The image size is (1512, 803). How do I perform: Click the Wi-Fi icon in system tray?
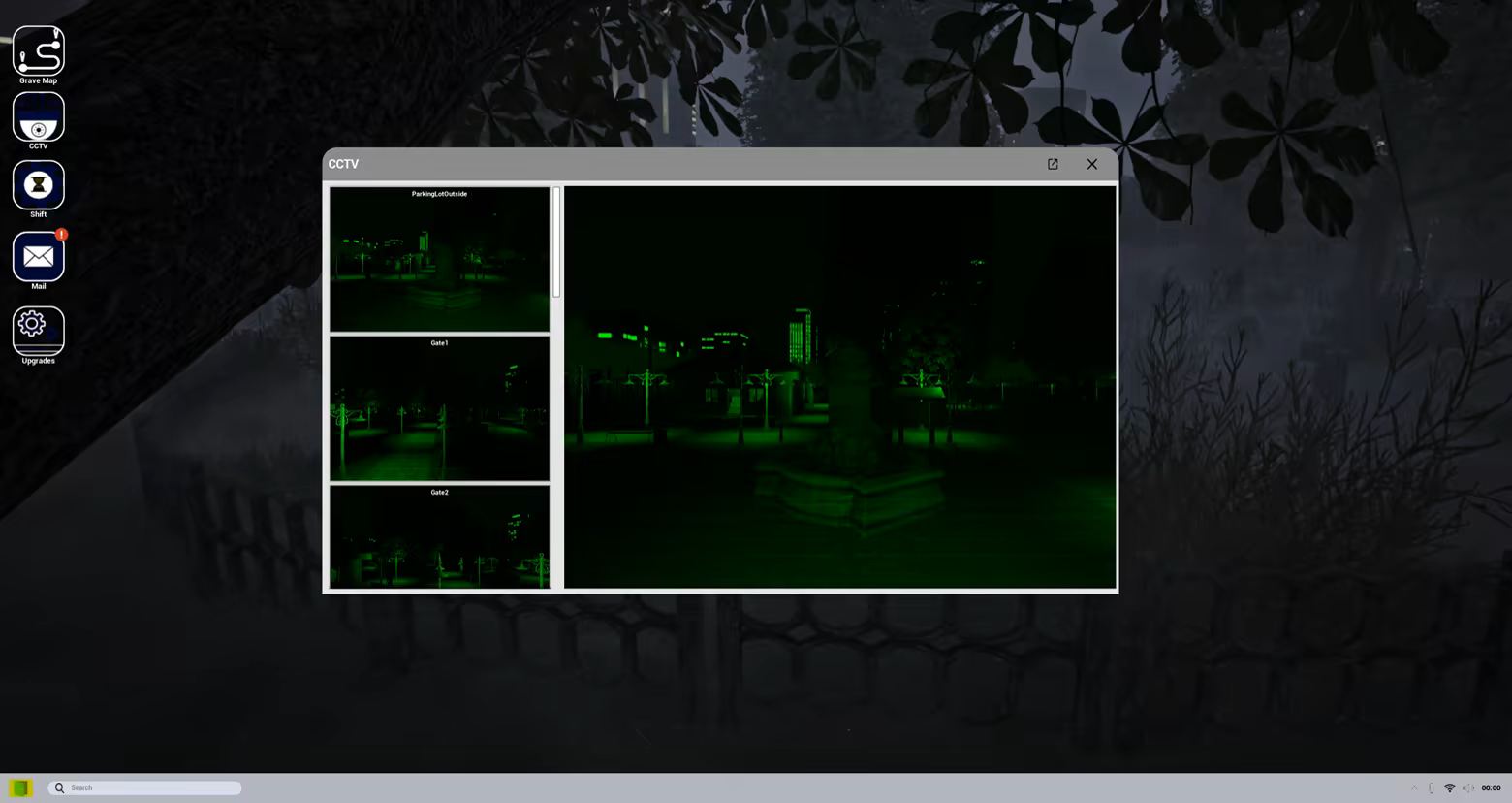(x=1449, y=787)
